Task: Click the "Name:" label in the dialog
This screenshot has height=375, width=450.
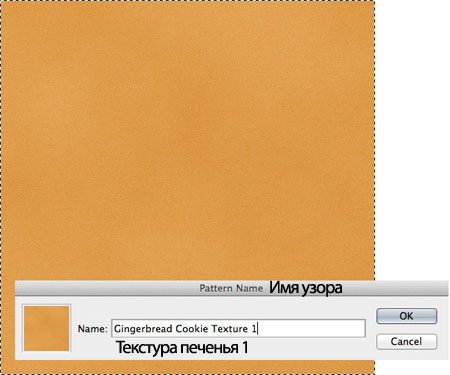Action: point(93,329)
